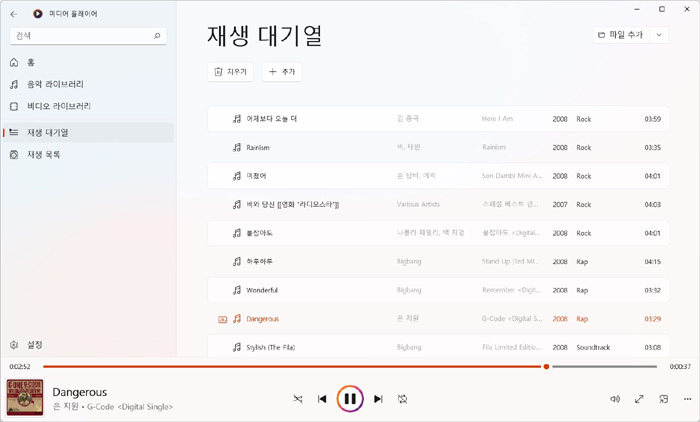Click the now playing title Dangerous

pyautogui.click(x=79, y=392)
